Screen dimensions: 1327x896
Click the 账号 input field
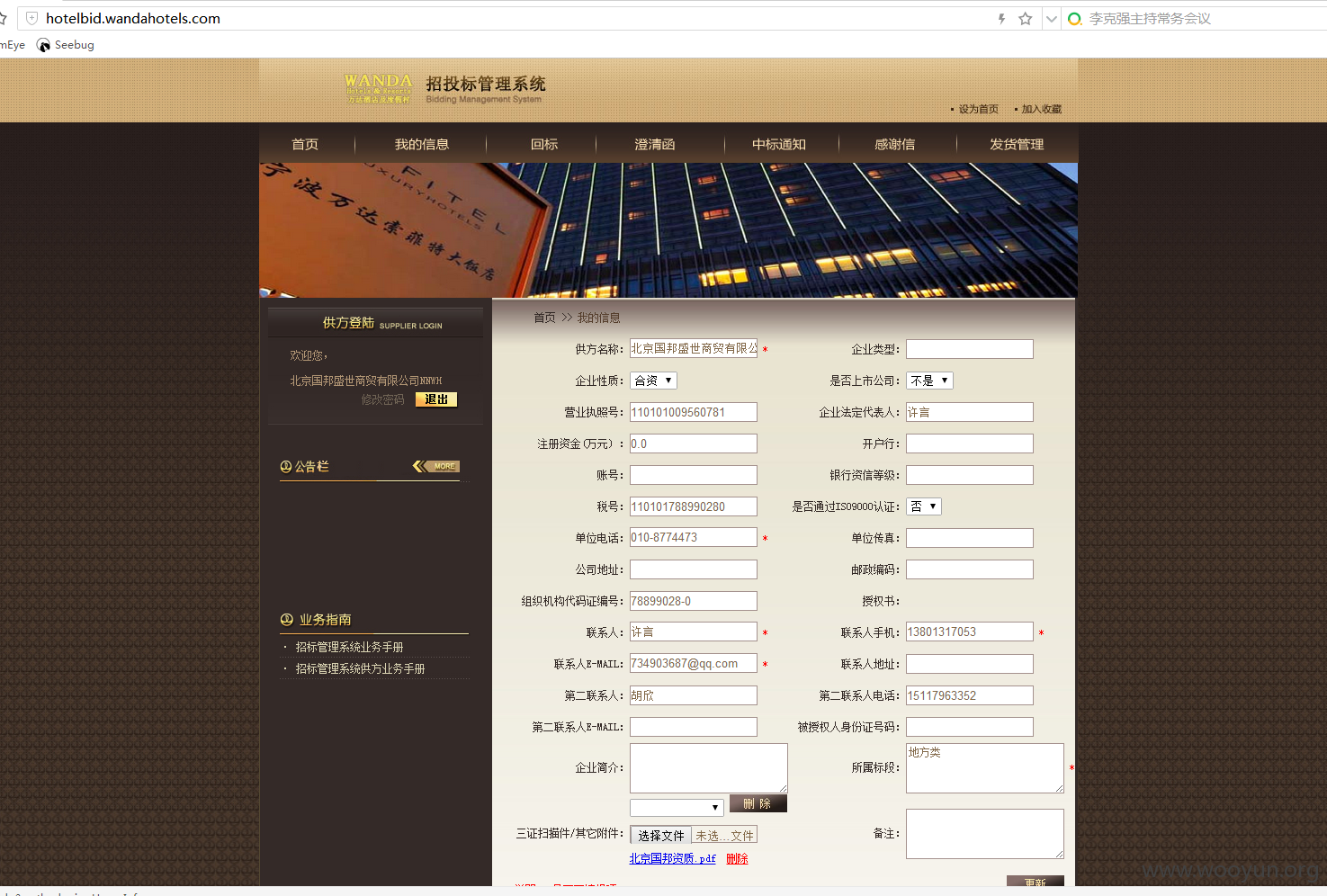pos(694,475)
